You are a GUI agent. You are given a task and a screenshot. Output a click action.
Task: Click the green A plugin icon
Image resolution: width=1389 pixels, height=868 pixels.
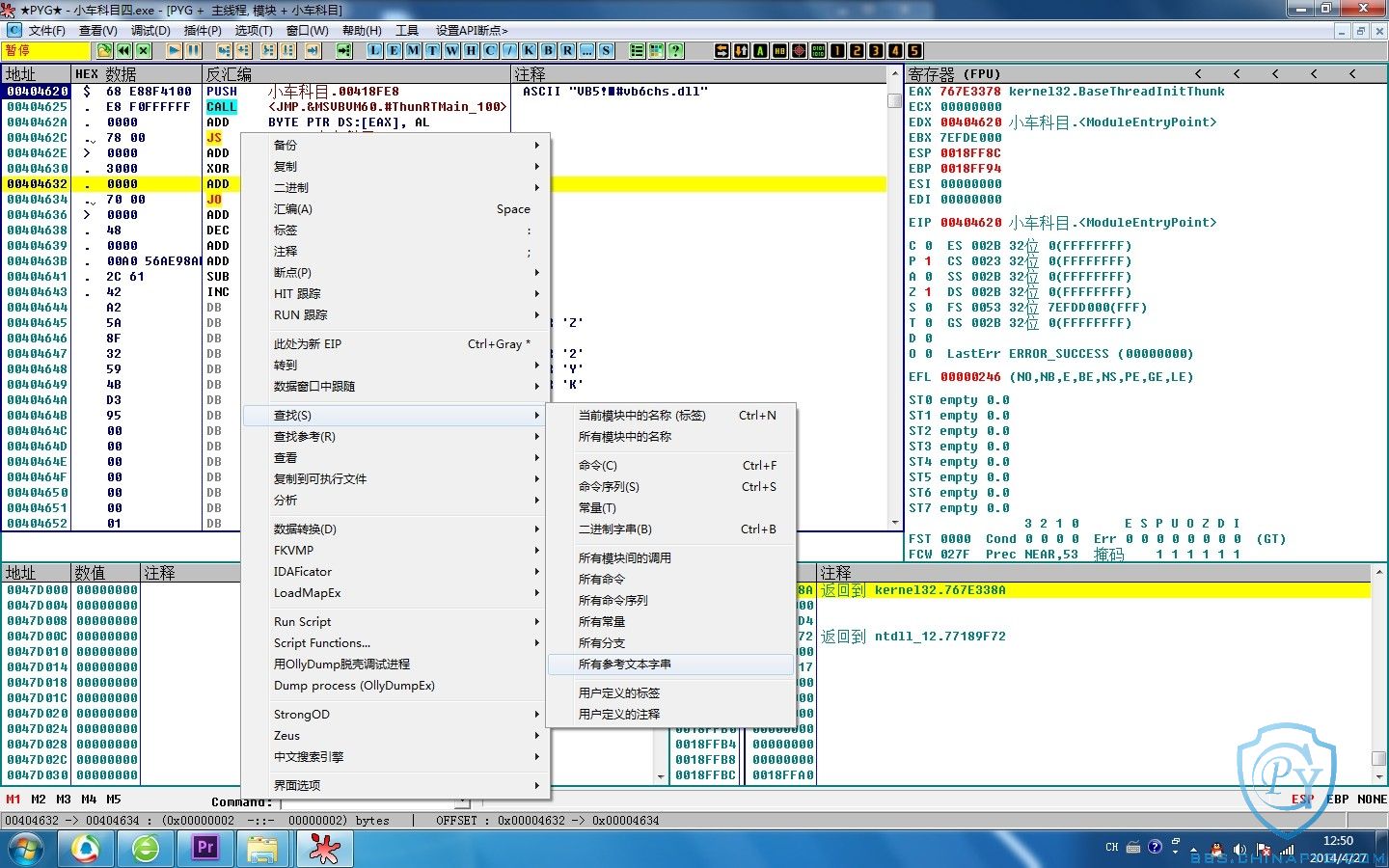(761, 50)
